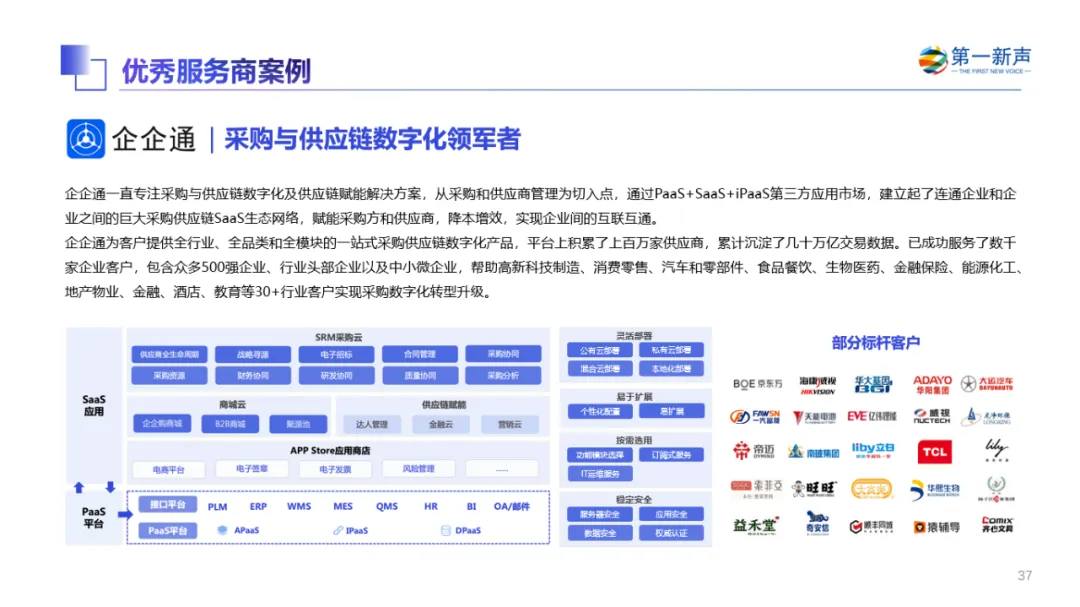Click the 个性化配置 box

600,411
